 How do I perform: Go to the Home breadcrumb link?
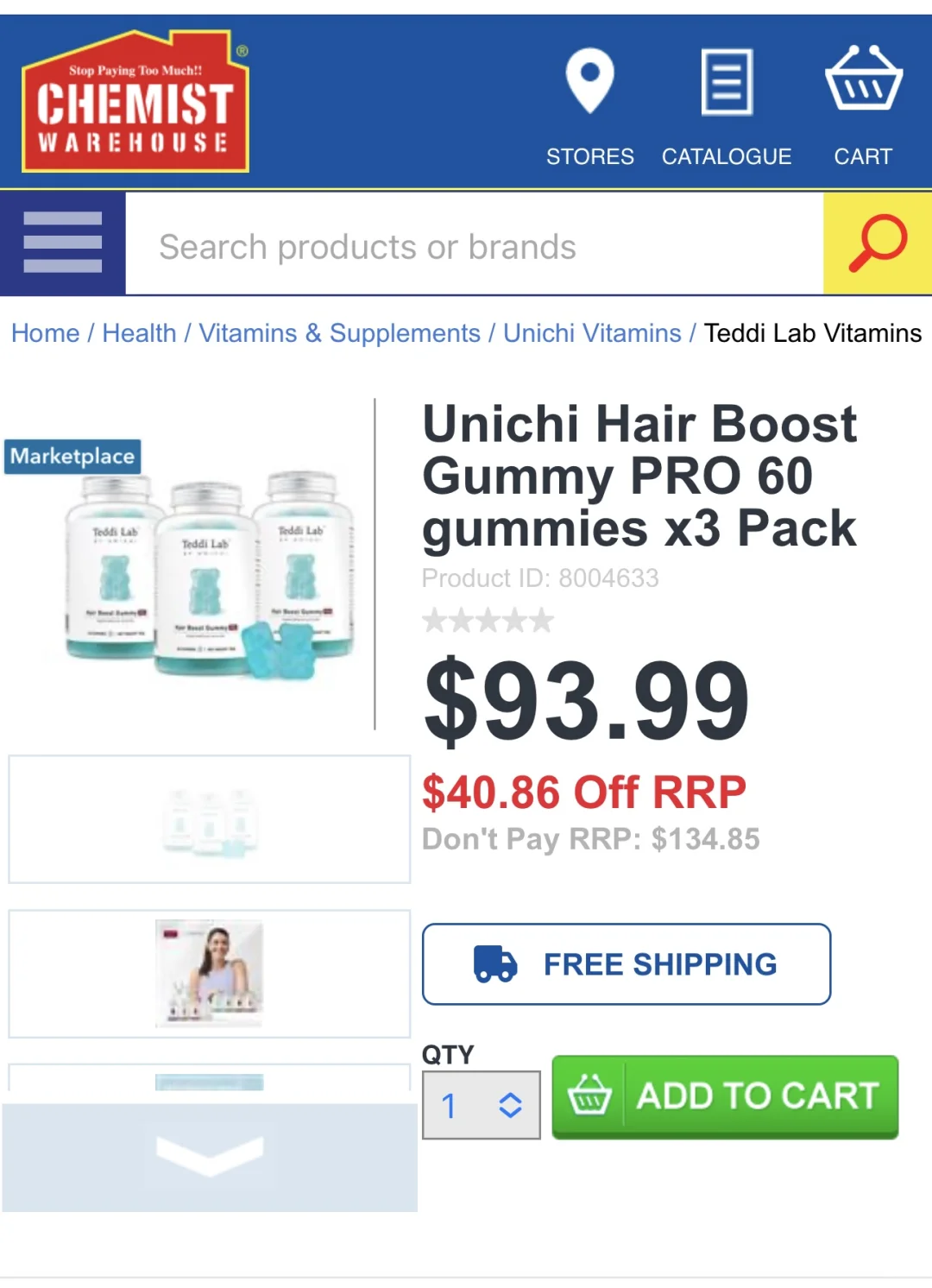[x=45, y=333]
